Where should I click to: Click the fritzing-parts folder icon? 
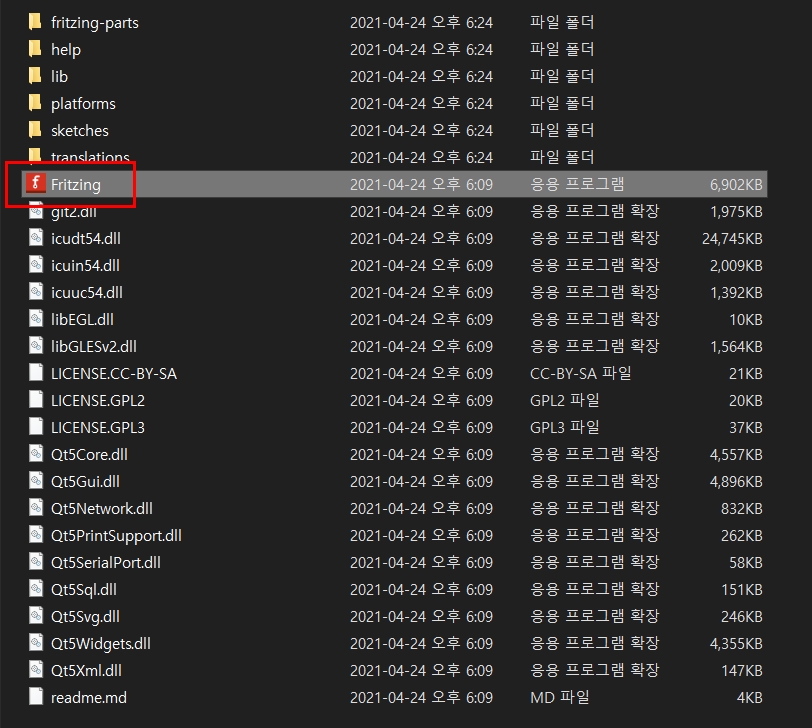tap(35, 22)
